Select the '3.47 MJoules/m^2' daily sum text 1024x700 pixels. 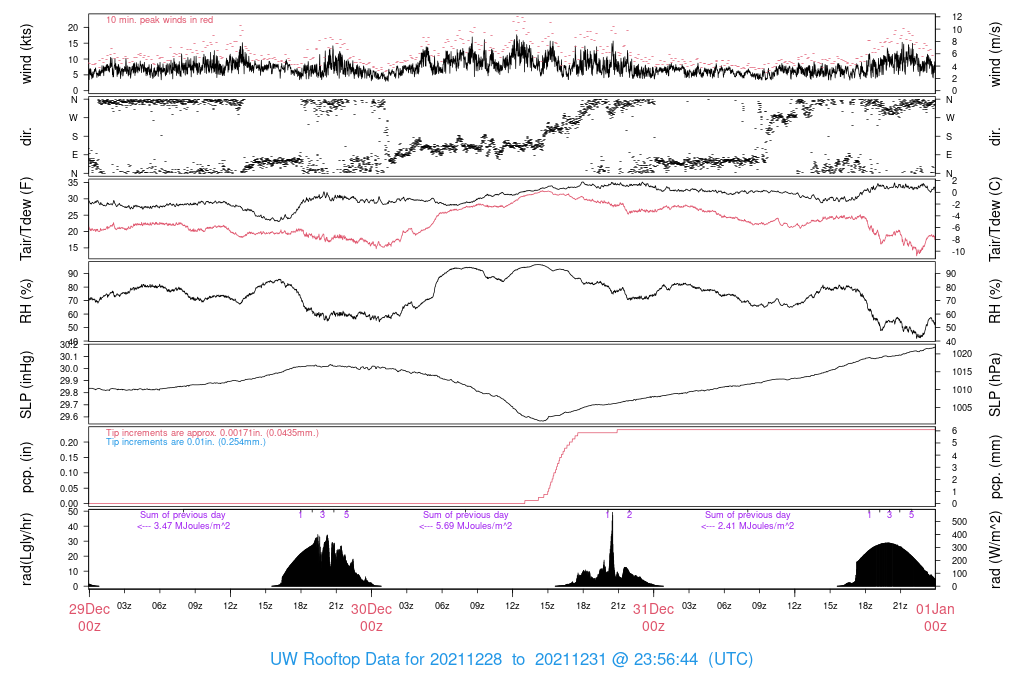click(x=191, y=526)
